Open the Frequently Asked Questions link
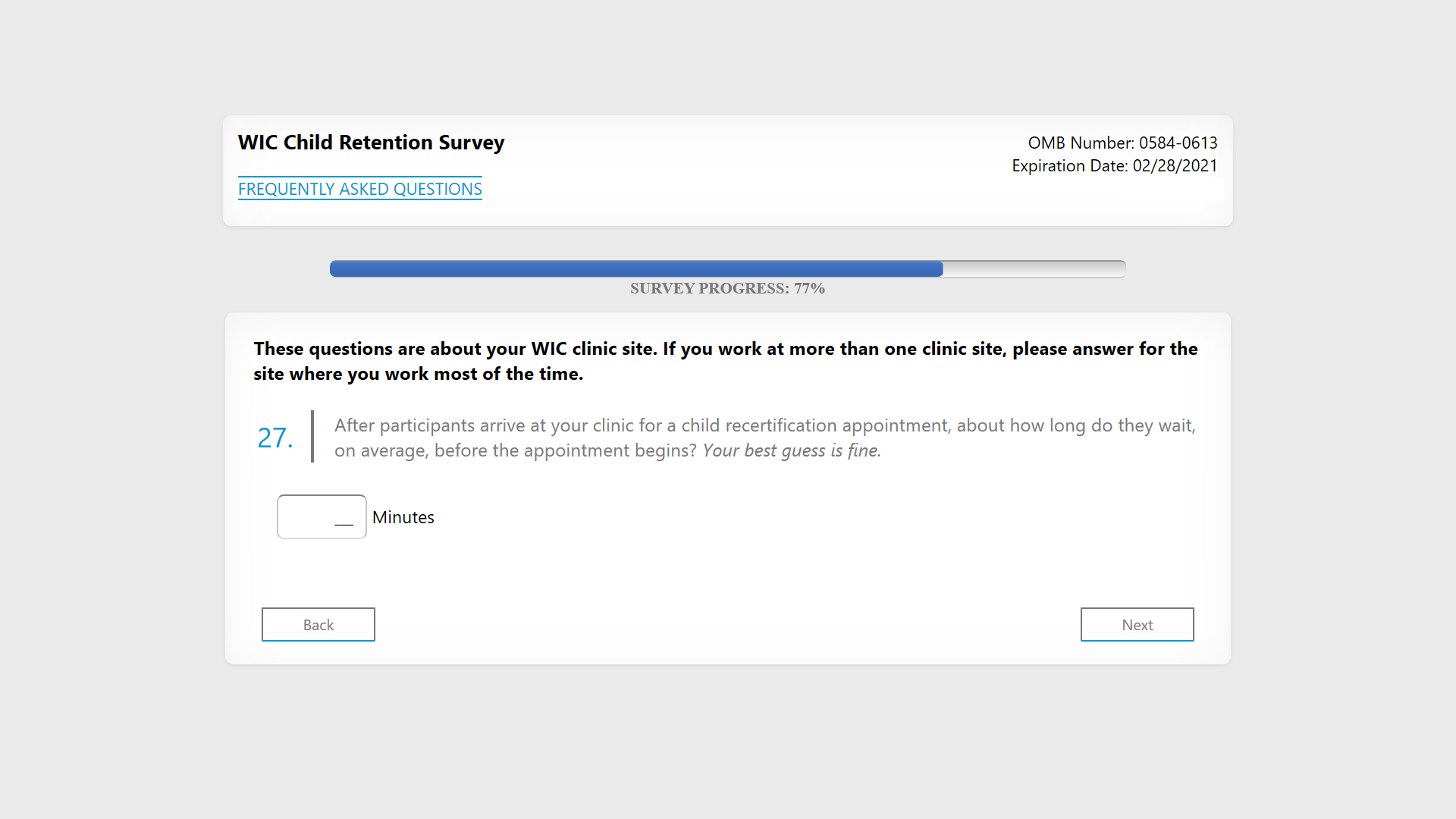 [x=359, y=189]
